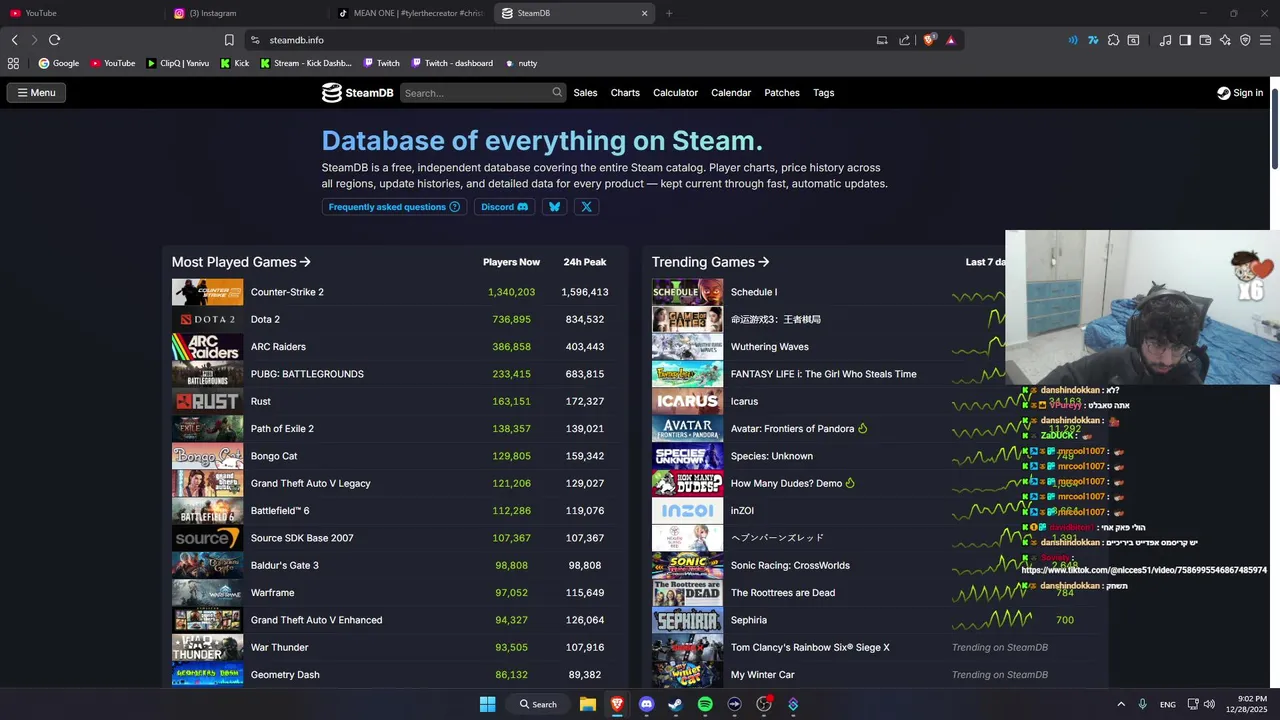Screen dimensions: 1280x720
Task: Open the Calendar menu item
Action: pos(731,93)
